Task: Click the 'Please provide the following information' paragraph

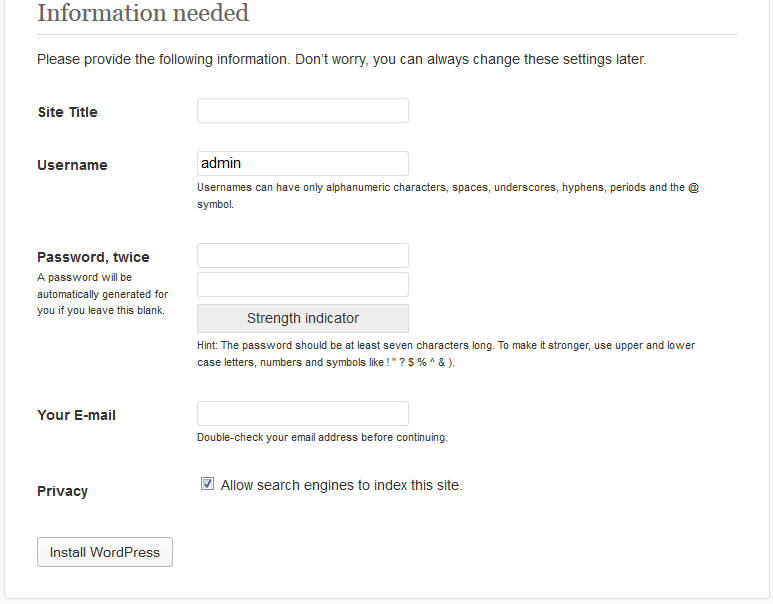Action: (x=341, y=59)
